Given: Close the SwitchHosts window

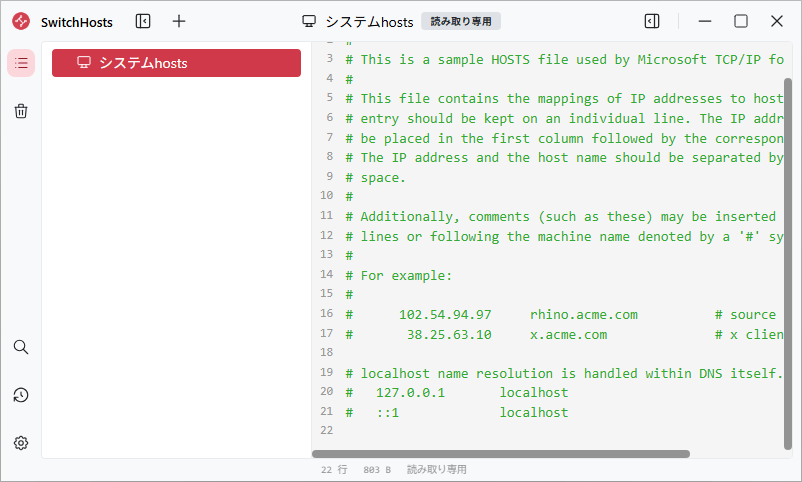Looking at the screenshot, I should point(776,21).
